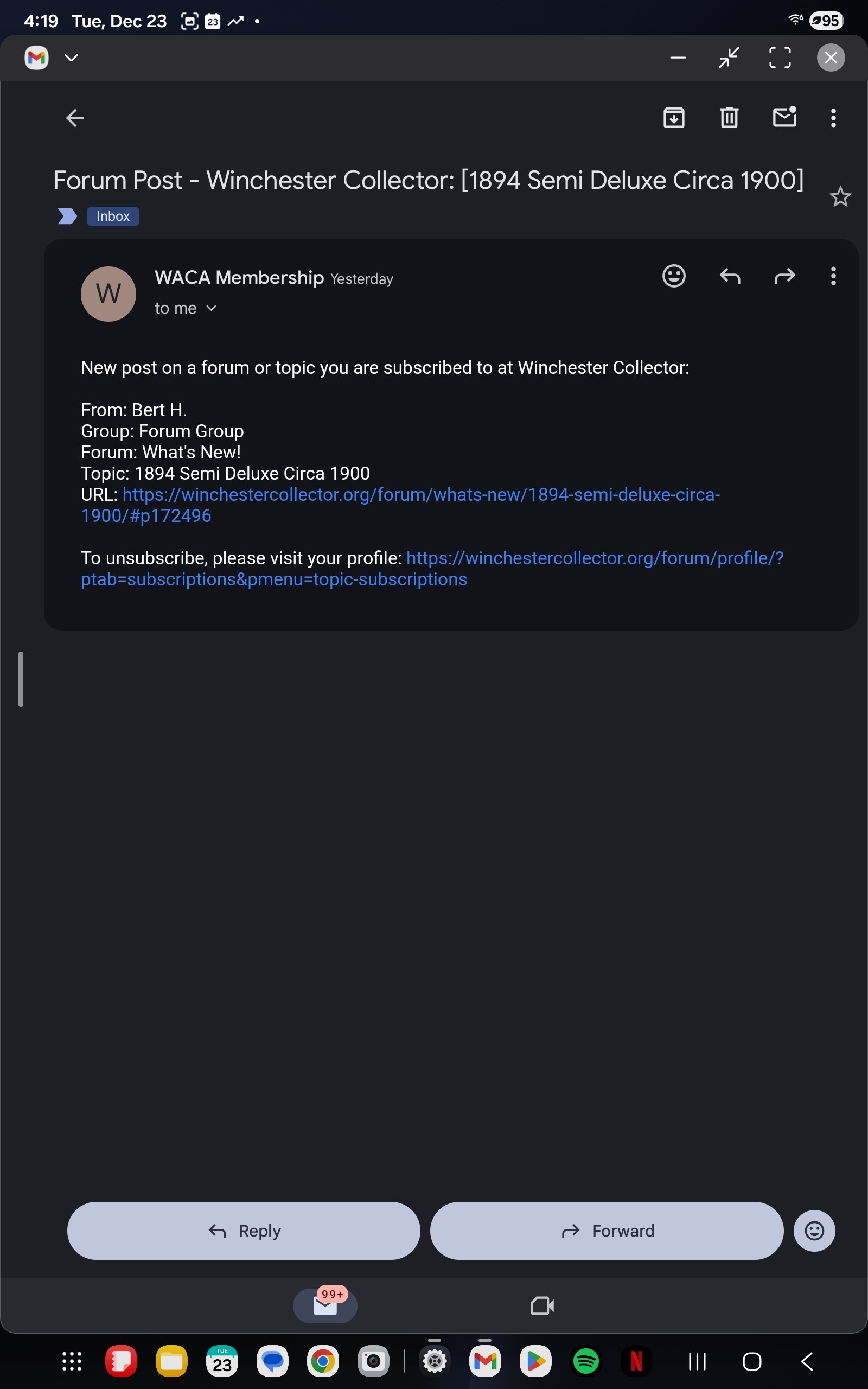Delete the email with the trash icon
This screenshot has width=868, height=1389.
point(729,118)
